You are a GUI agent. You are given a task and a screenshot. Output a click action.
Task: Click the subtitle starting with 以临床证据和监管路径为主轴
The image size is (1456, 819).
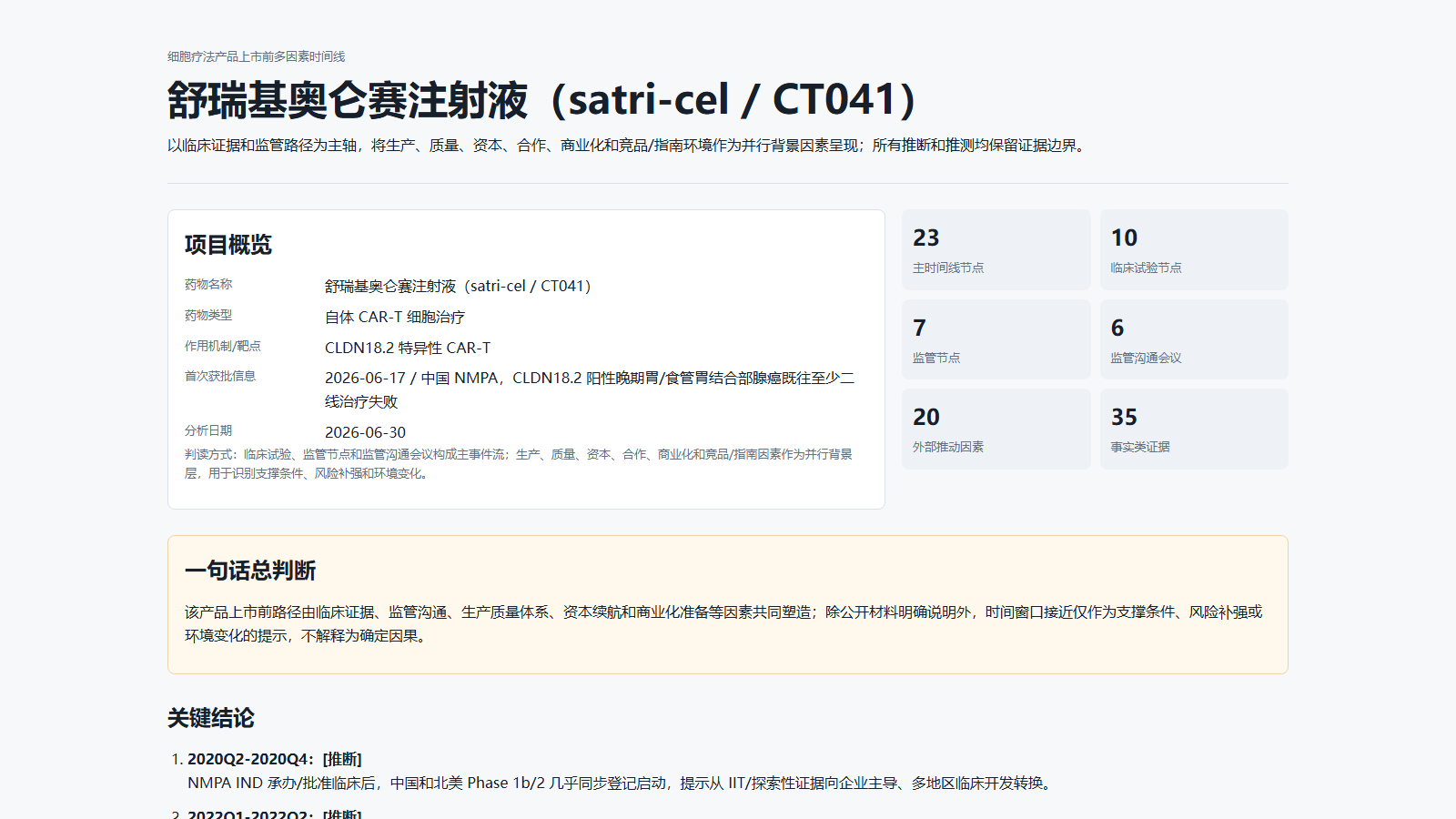628,146
